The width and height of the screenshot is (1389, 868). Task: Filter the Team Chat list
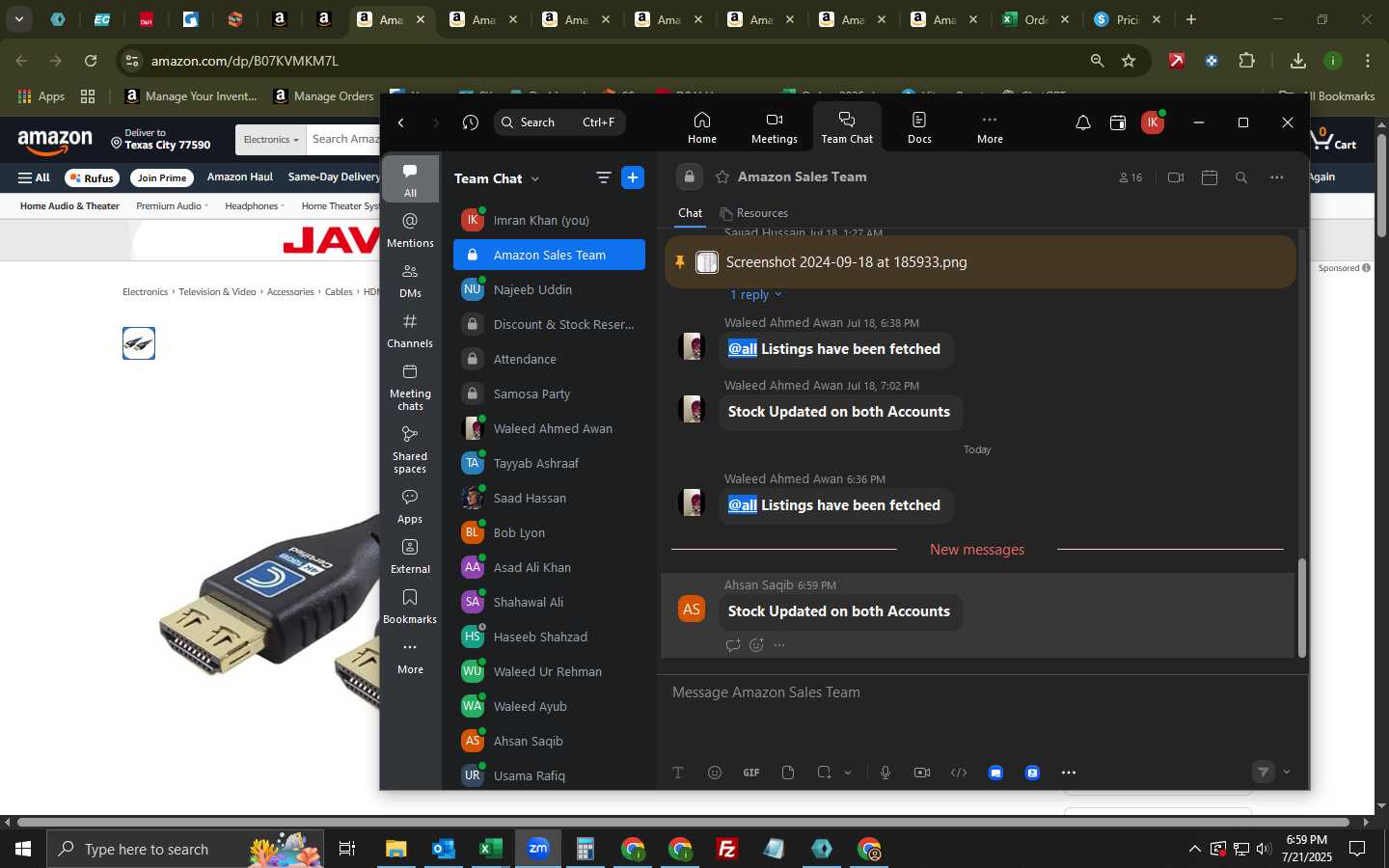[x=604, y=177]
